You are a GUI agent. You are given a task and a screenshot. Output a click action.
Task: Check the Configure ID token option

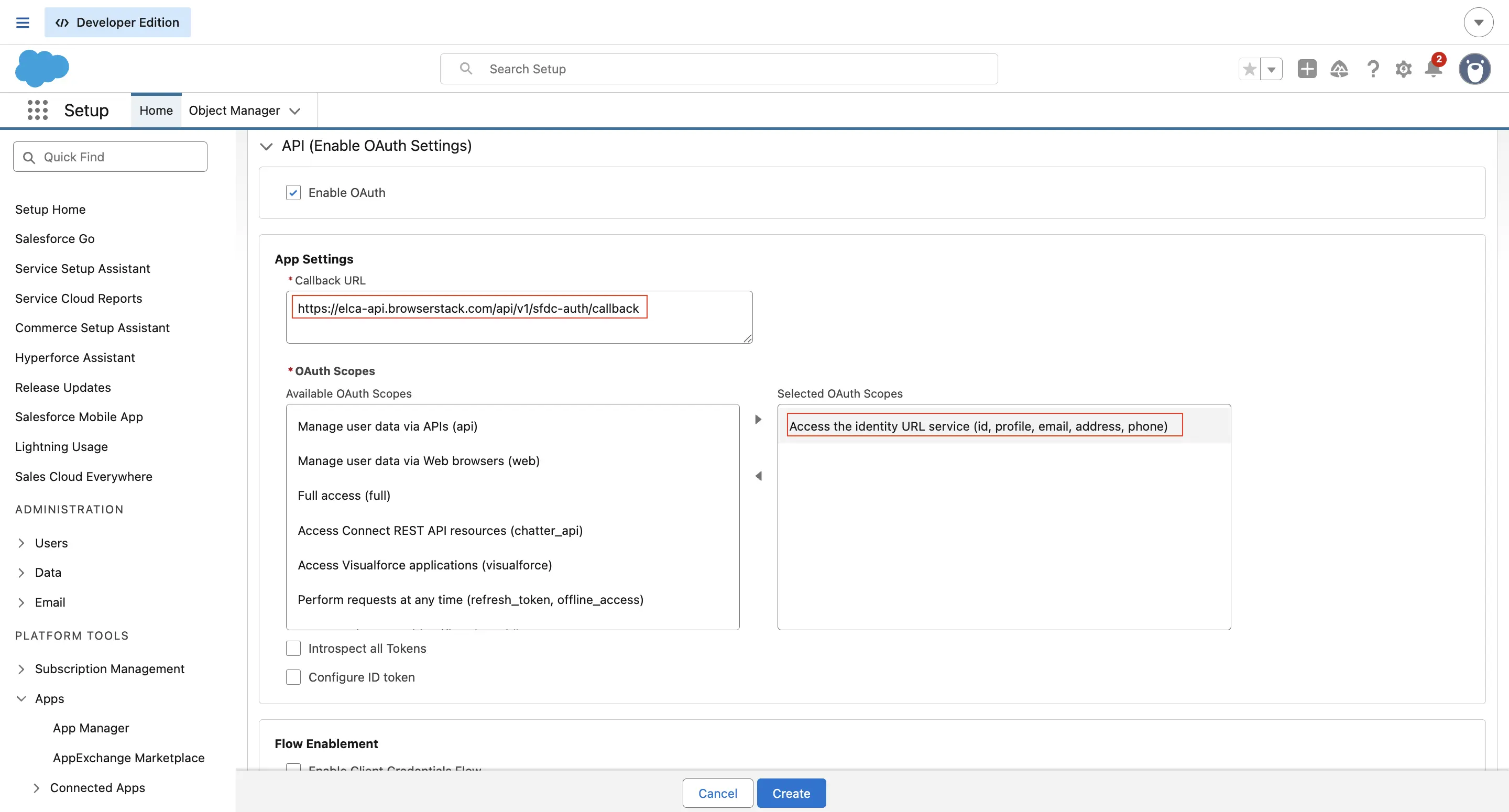click(293, 677)
